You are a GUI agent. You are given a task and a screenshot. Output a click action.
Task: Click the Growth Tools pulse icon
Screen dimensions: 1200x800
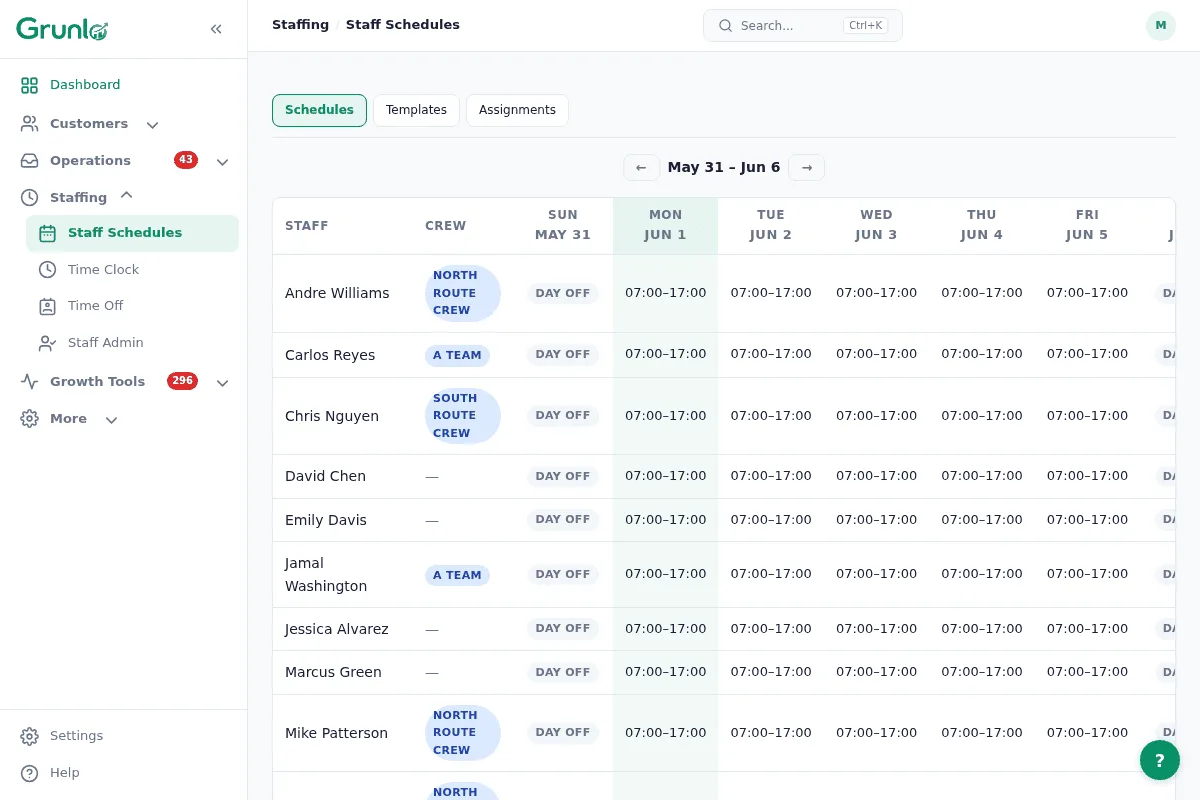coord(30,382)
